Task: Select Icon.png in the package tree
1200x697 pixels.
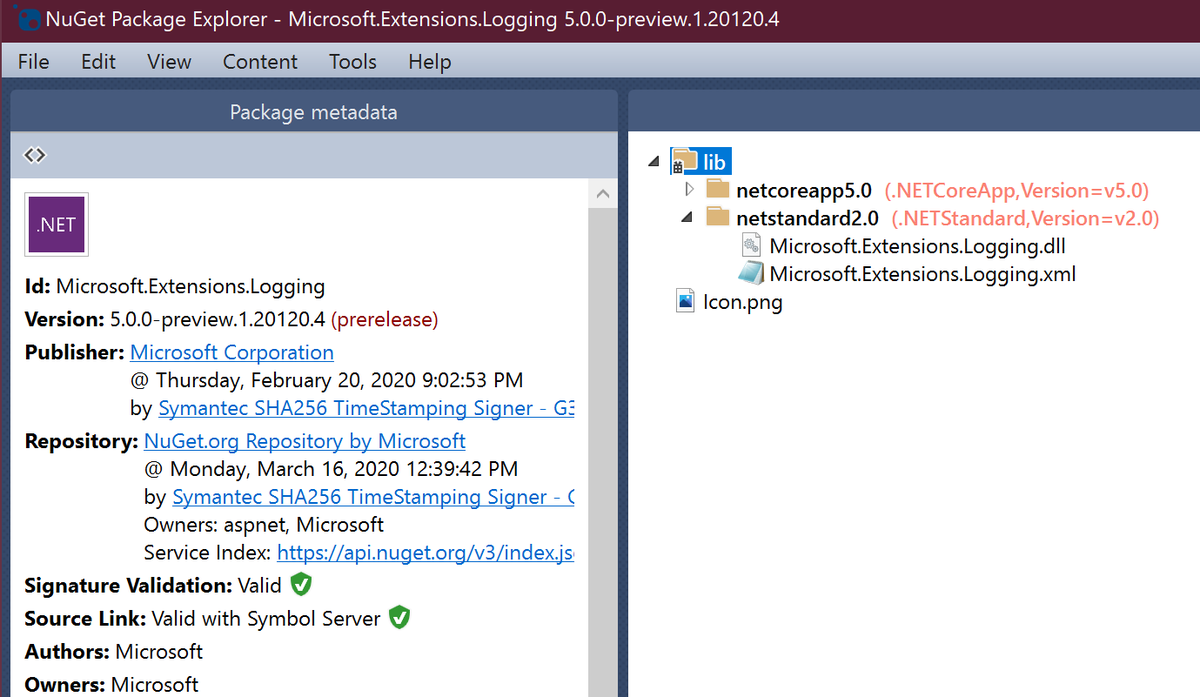Action: click(x=743, y=302)
